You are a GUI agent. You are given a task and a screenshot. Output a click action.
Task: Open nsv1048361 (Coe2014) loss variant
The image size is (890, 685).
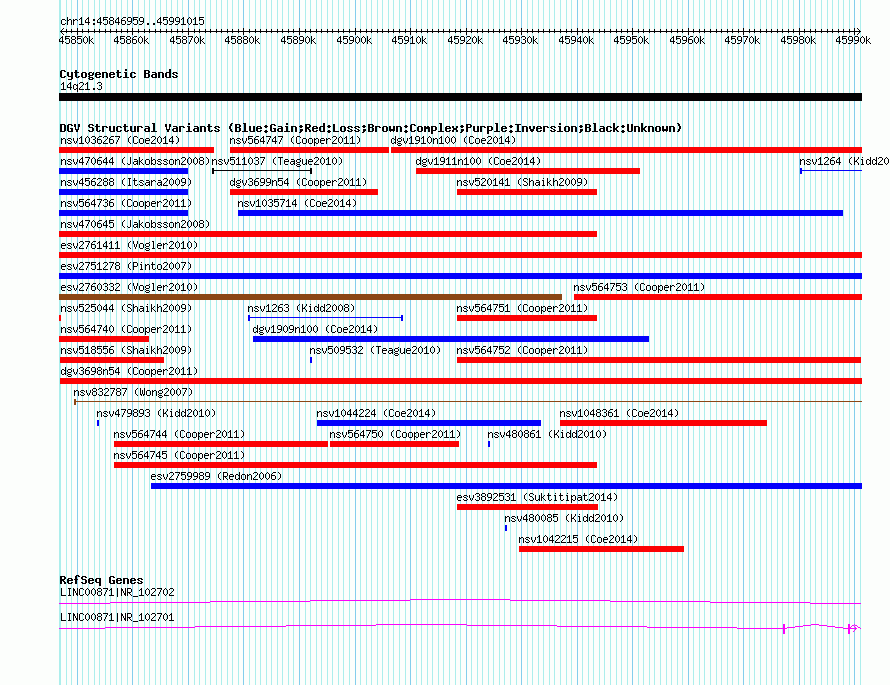tap(619, 413)
